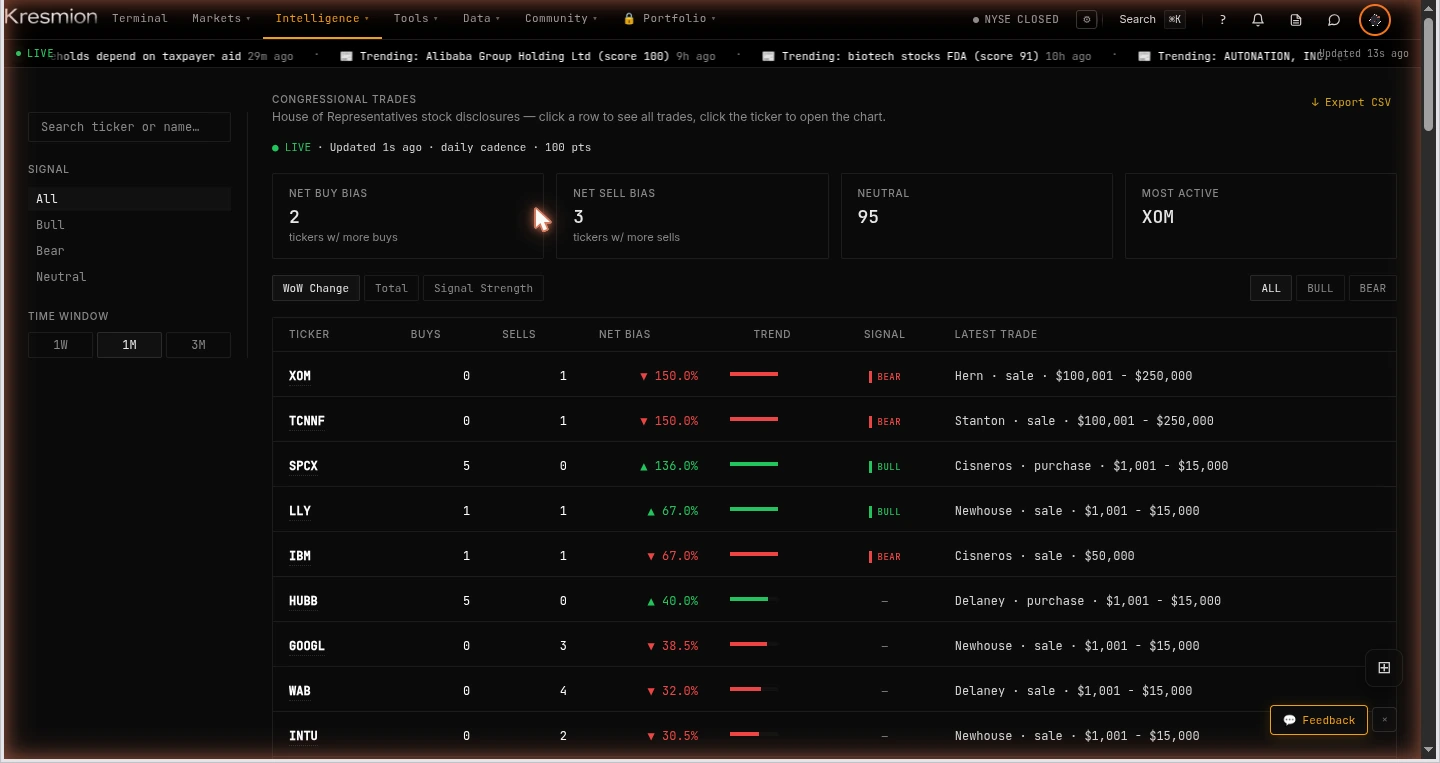
Task: Filter signals by Bear in sidebar
Action: pos(129,251)
